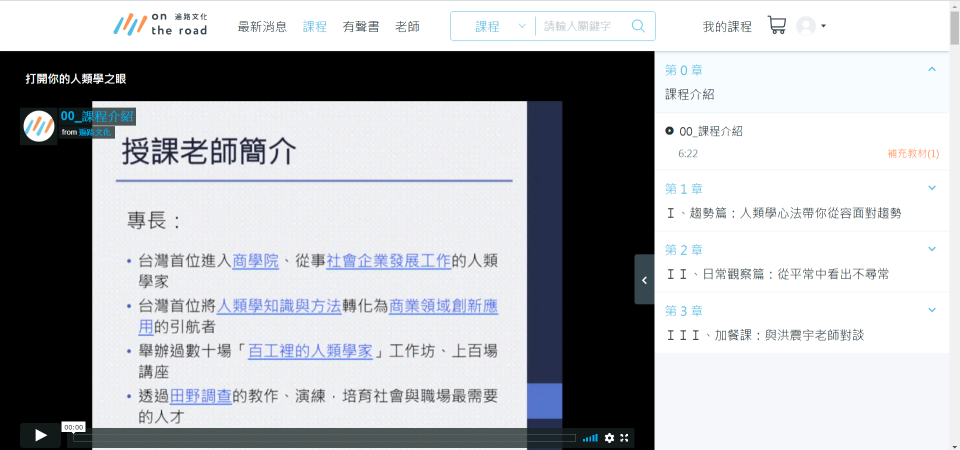This screenshot has width=960, height=450.
Task: Click play indicator beside 00_課程介紹 lesson
Action: (x=669, y=130)
